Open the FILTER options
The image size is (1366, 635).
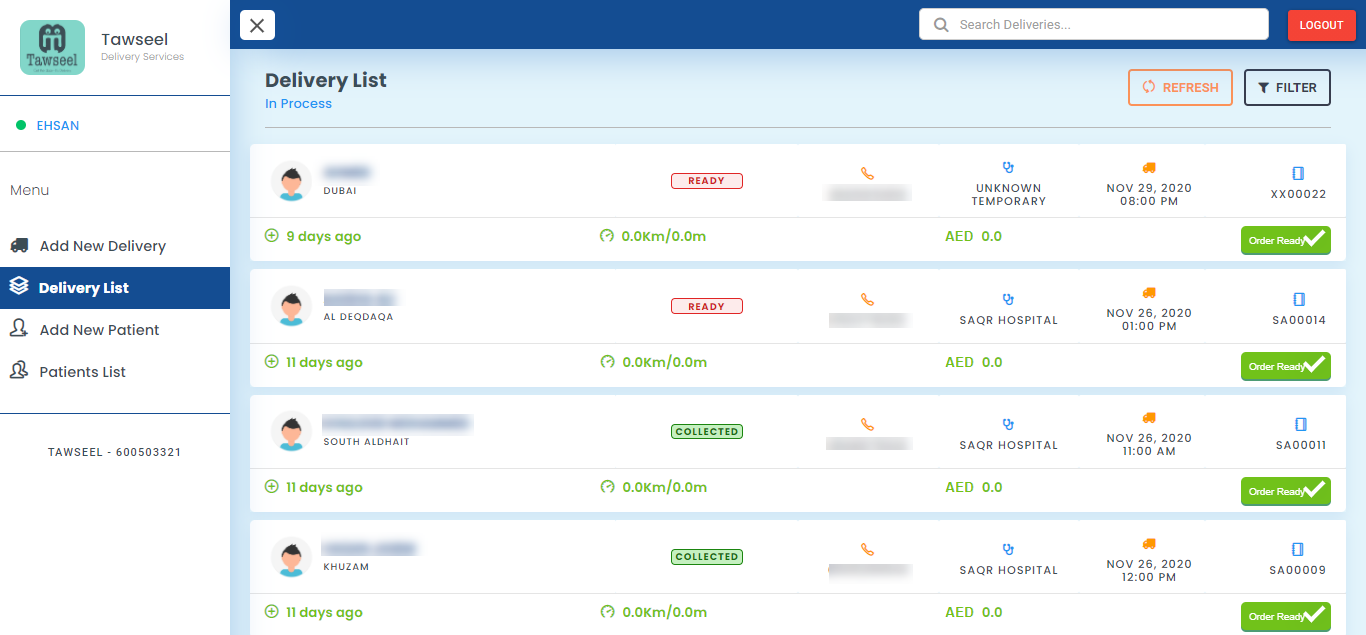[x=1287, y=88]
